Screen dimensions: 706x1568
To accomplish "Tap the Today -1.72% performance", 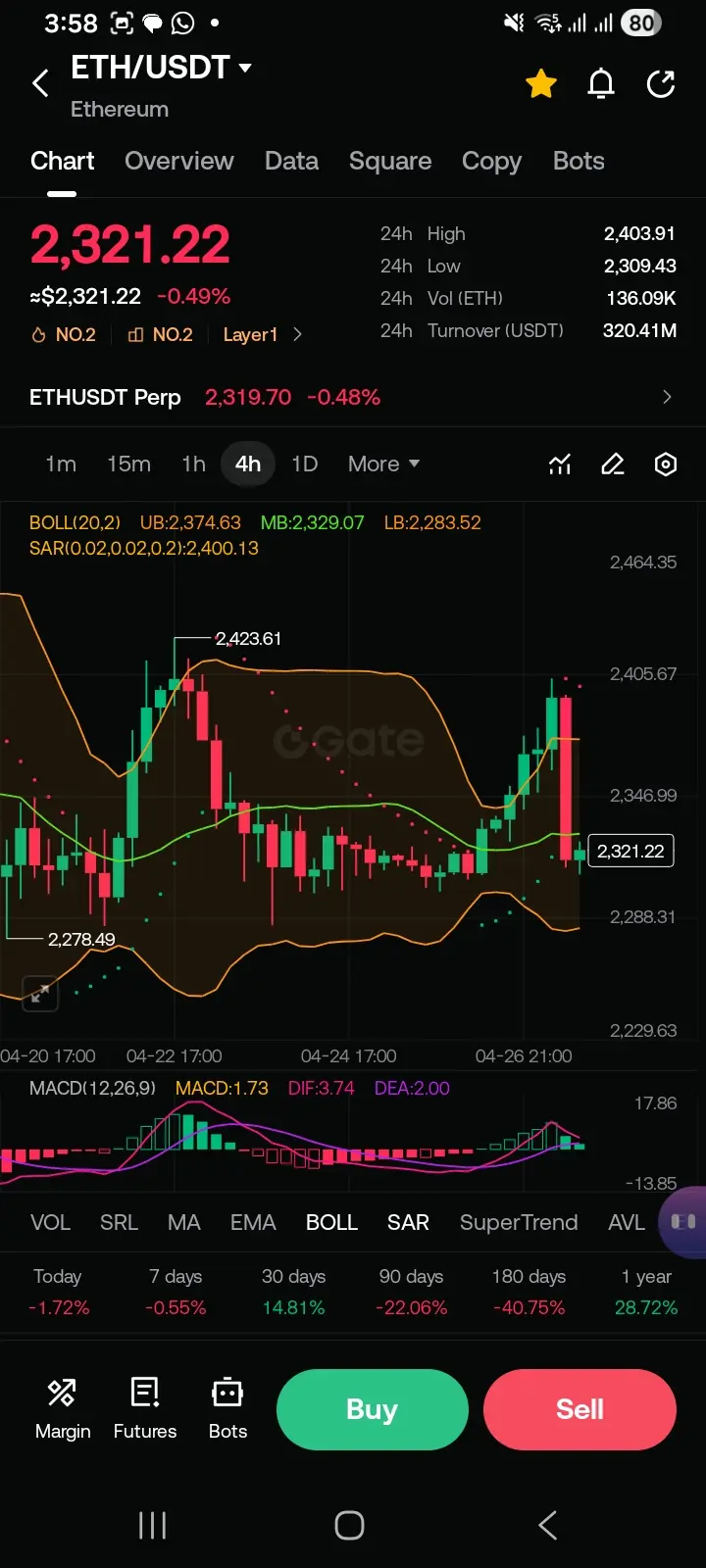I will click(58, 1292).
